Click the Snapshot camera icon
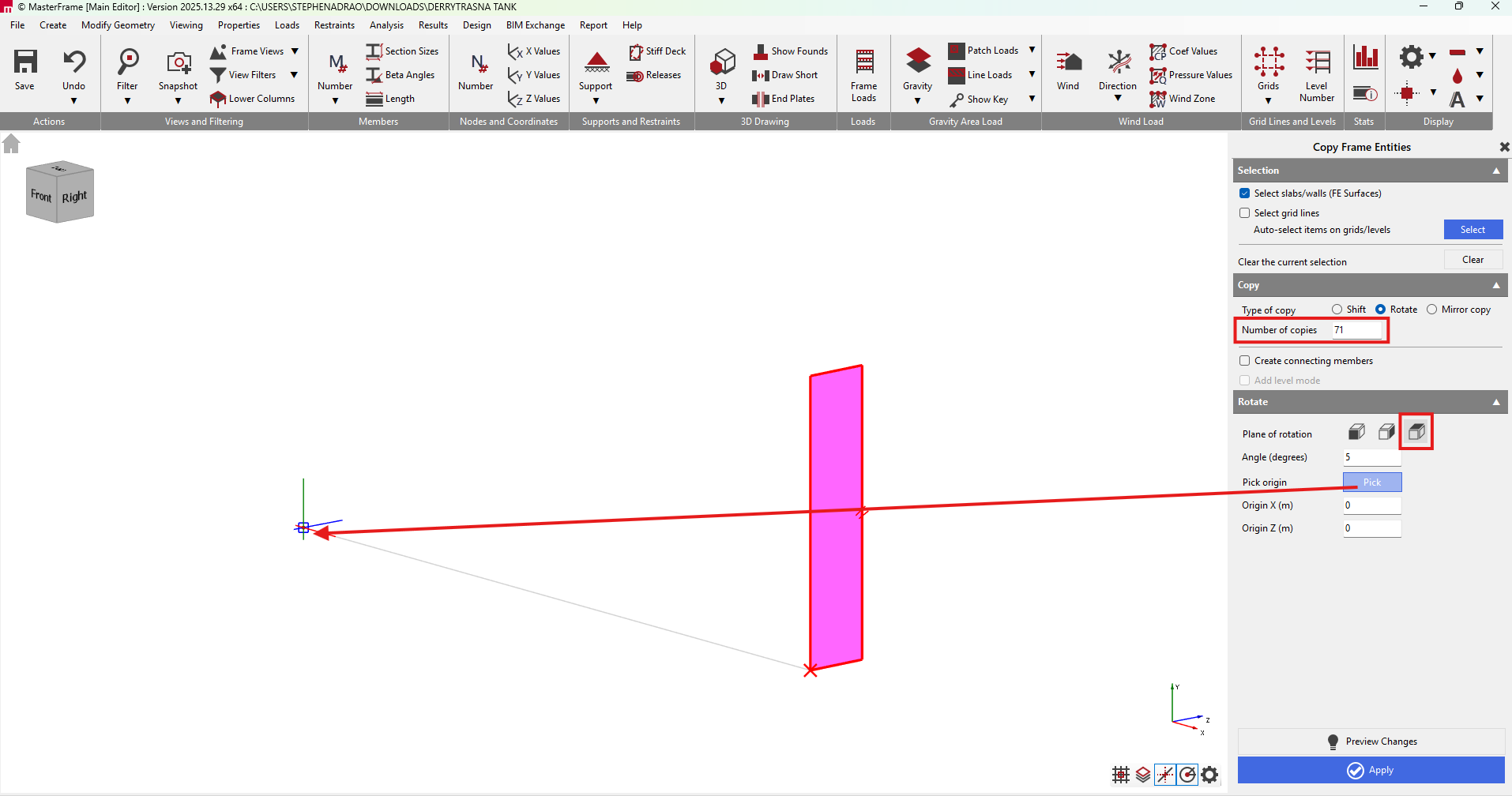Screen dimensions: 1512x796 pos(178,62)
